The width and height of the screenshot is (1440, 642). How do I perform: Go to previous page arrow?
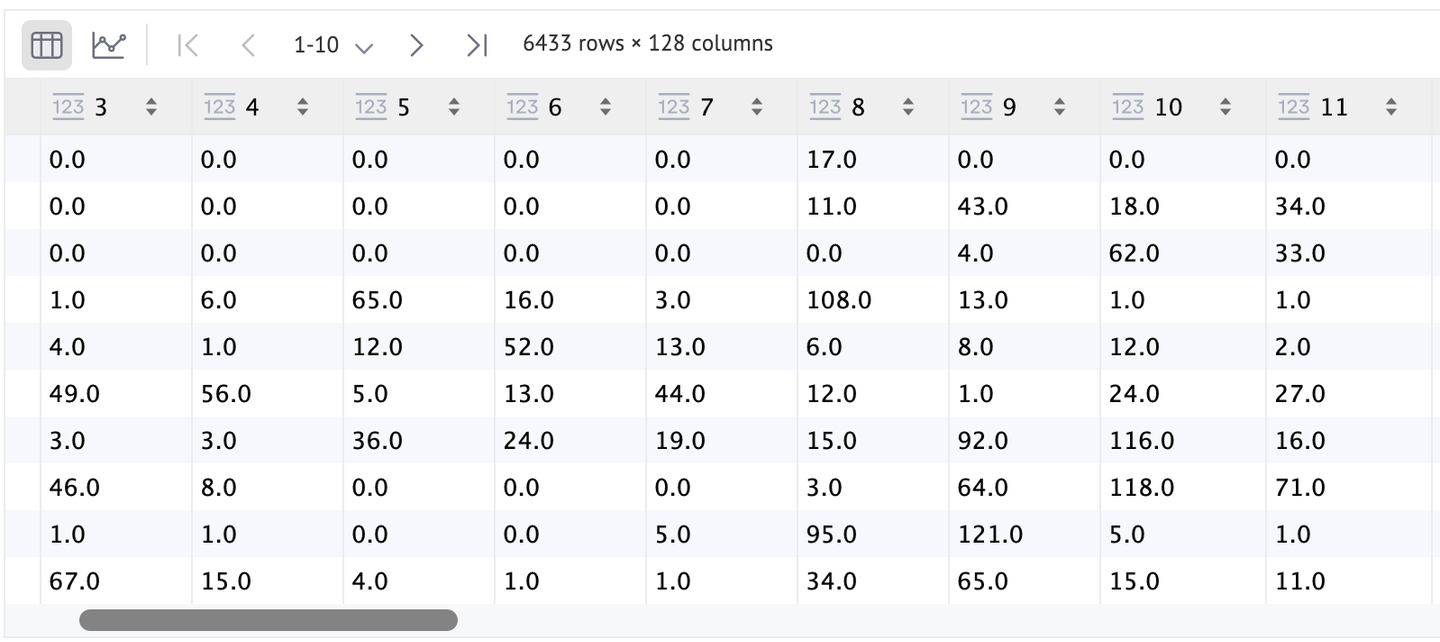(x=249, y=45)
